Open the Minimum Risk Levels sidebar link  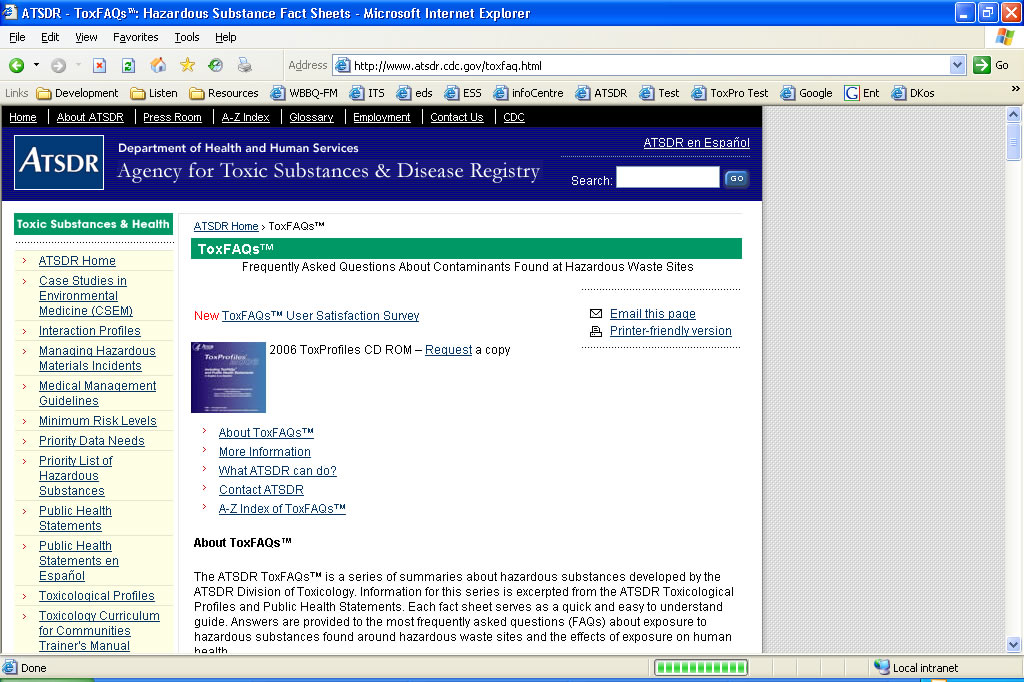coord(97,421)
